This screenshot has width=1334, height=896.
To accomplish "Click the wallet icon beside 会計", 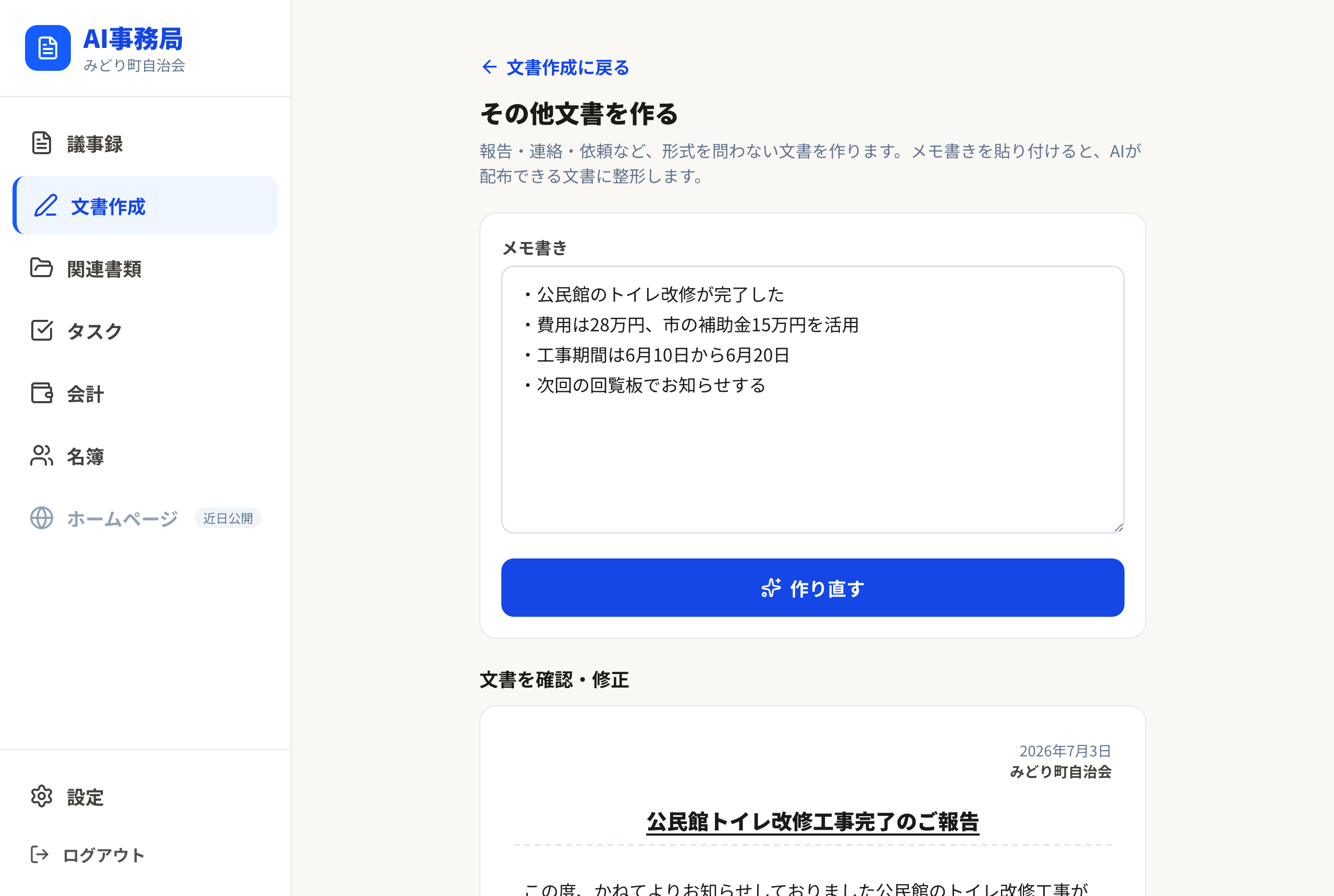I will click(x=41, y=393).
